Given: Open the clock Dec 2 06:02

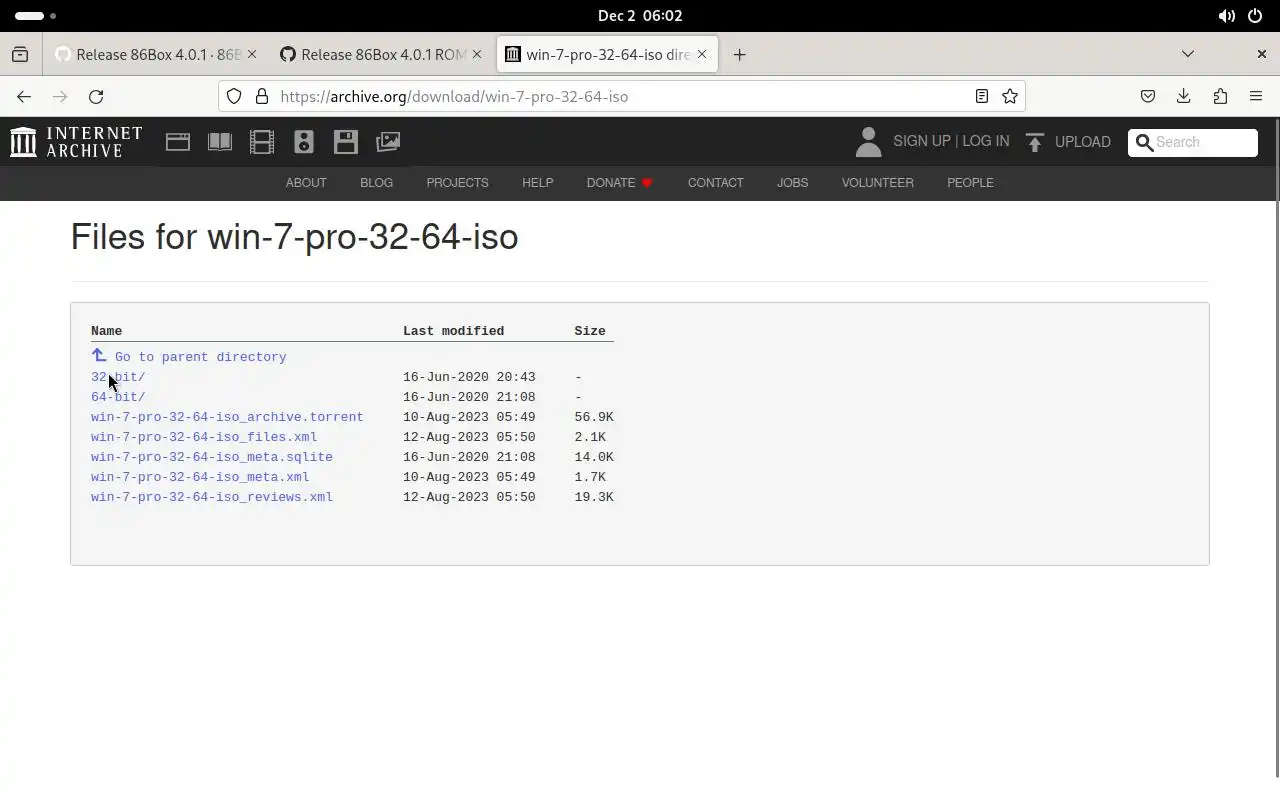Looking at the screenshot, I should coord(640,16).
